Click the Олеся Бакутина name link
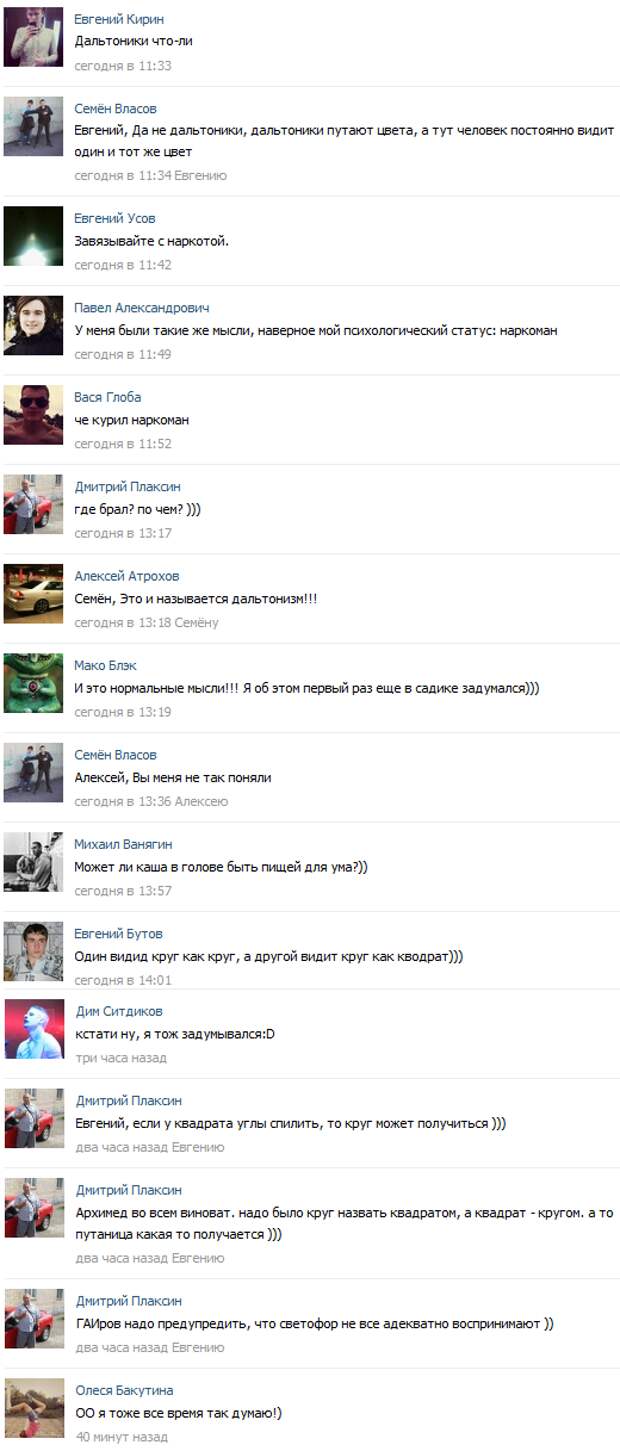620x1451 pixels. click(124, 1390)
